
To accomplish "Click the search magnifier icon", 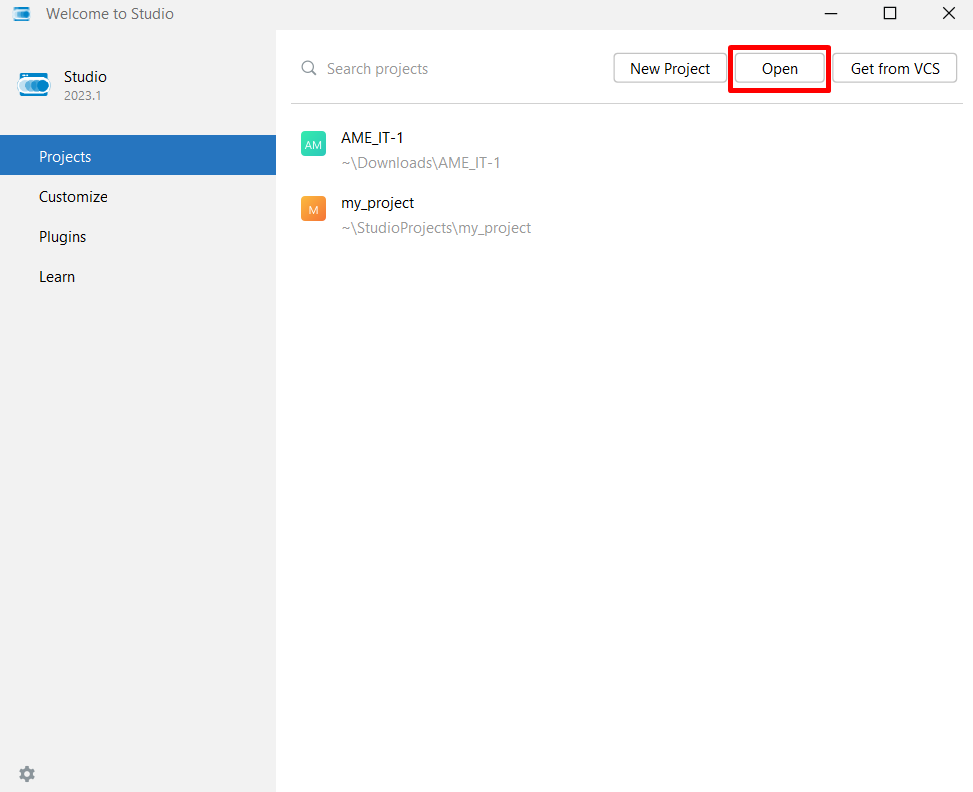I will [309, 69].
